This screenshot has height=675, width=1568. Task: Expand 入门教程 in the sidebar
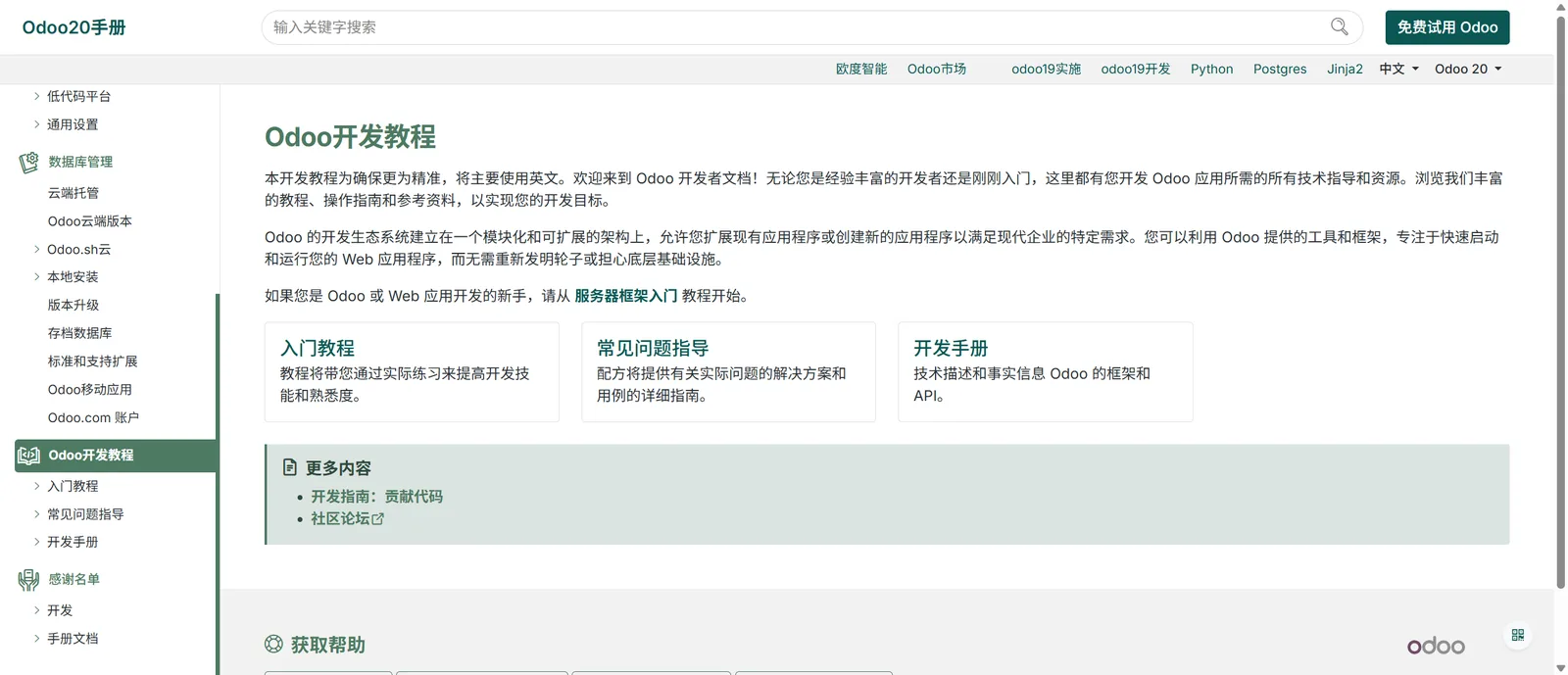pos(36,486)
